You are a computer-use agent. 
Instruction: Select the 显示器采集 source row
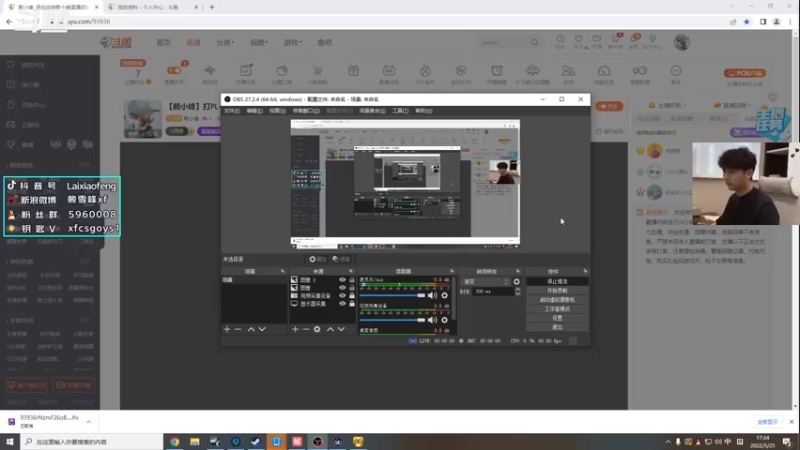[x=322, y=304]
